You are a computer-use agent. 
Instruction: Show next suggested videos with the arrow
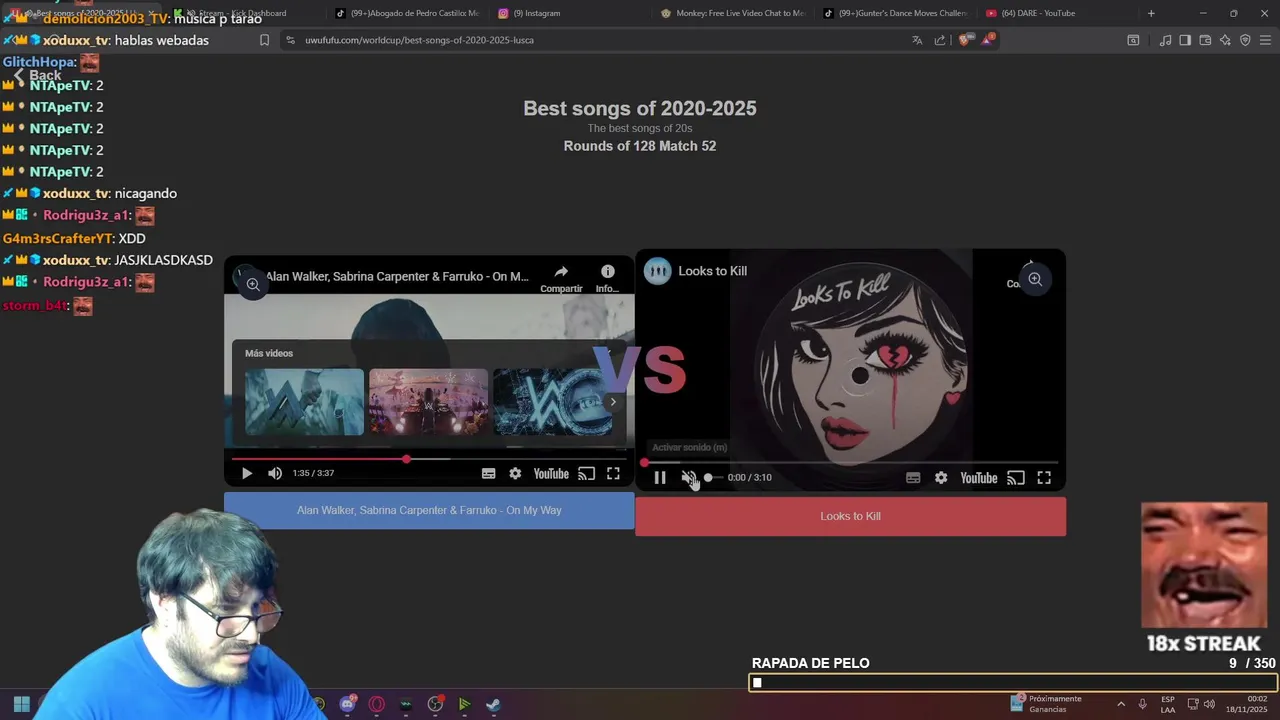pos(613,402)
